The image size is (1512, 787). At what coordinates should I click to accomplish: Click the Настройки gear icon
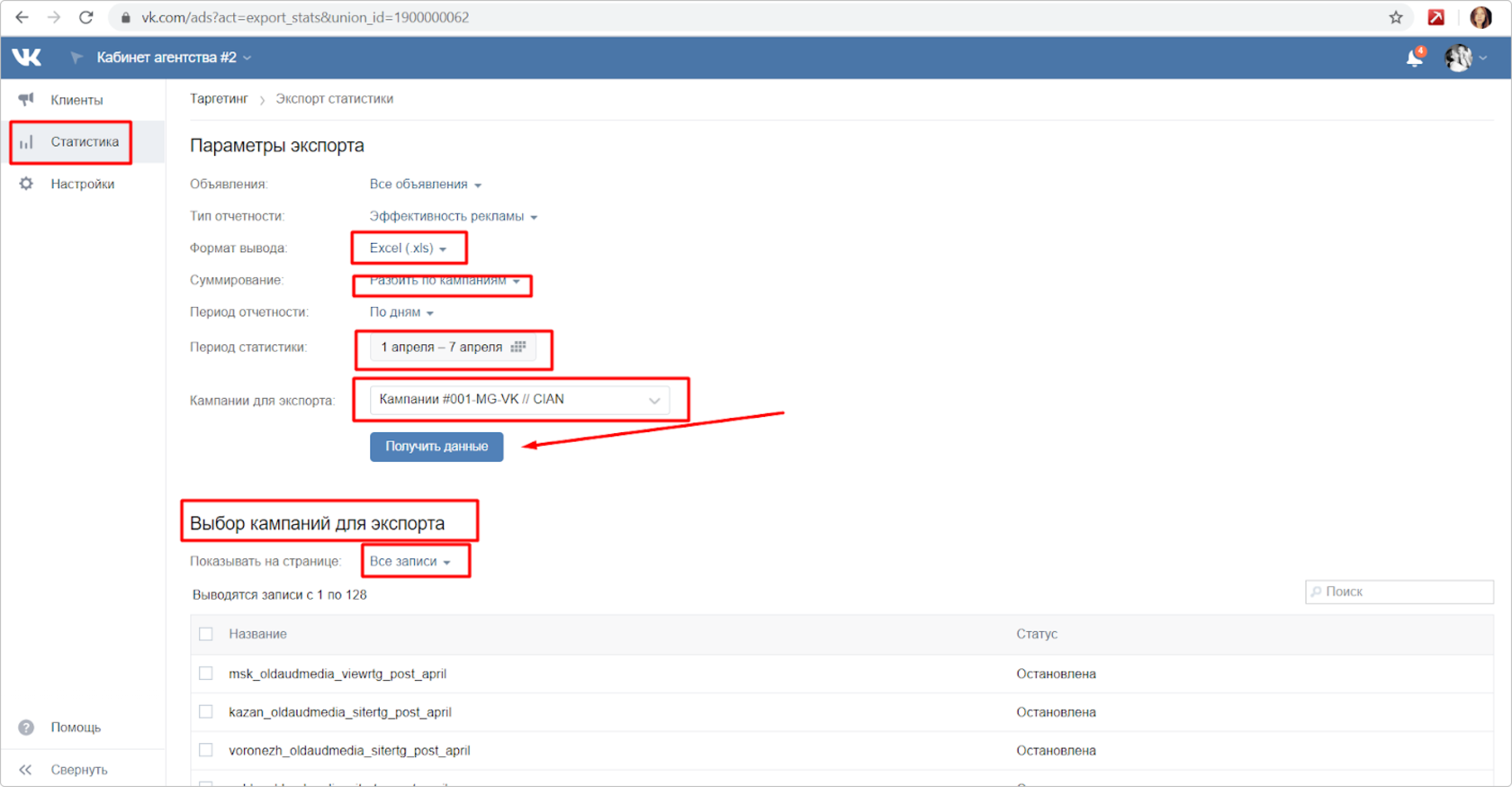26,184
